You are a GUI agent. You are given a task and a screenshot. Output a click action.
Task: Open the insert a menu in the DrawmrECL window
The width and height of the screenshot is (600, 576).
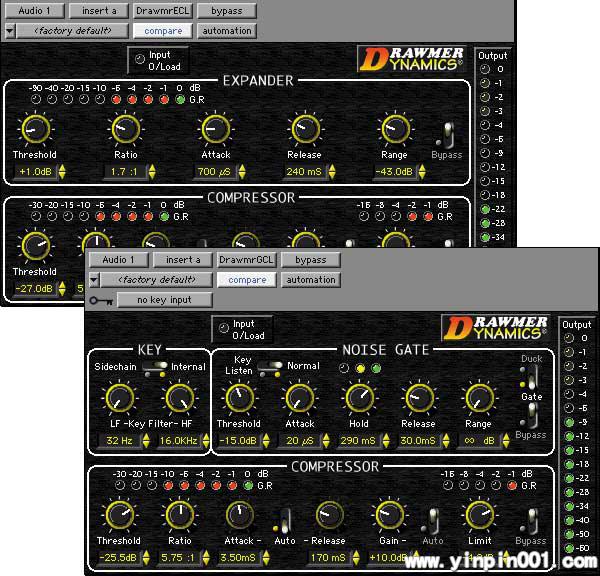coord(99,11)
